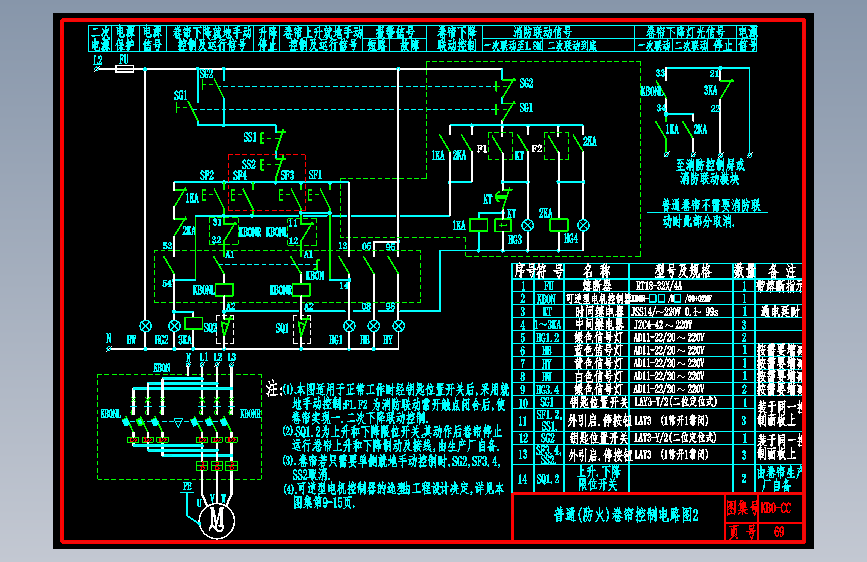The height and width of the screenshot is (562, 867).
Task: Select the 时间继电器 name cell
Action: pos(597,312)
